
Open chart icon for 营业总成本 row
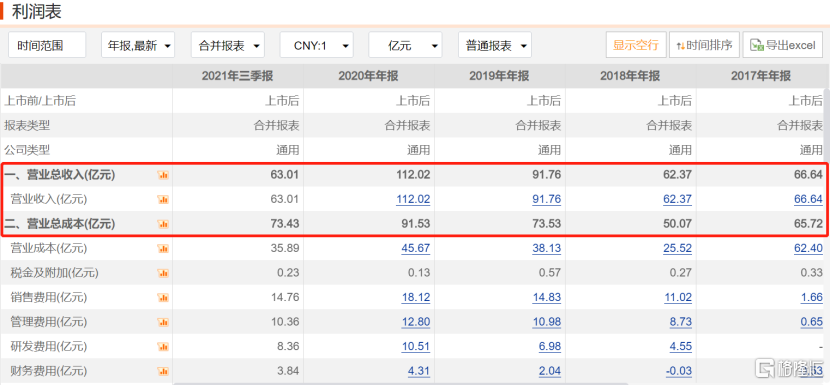click(x=163, y=225)
